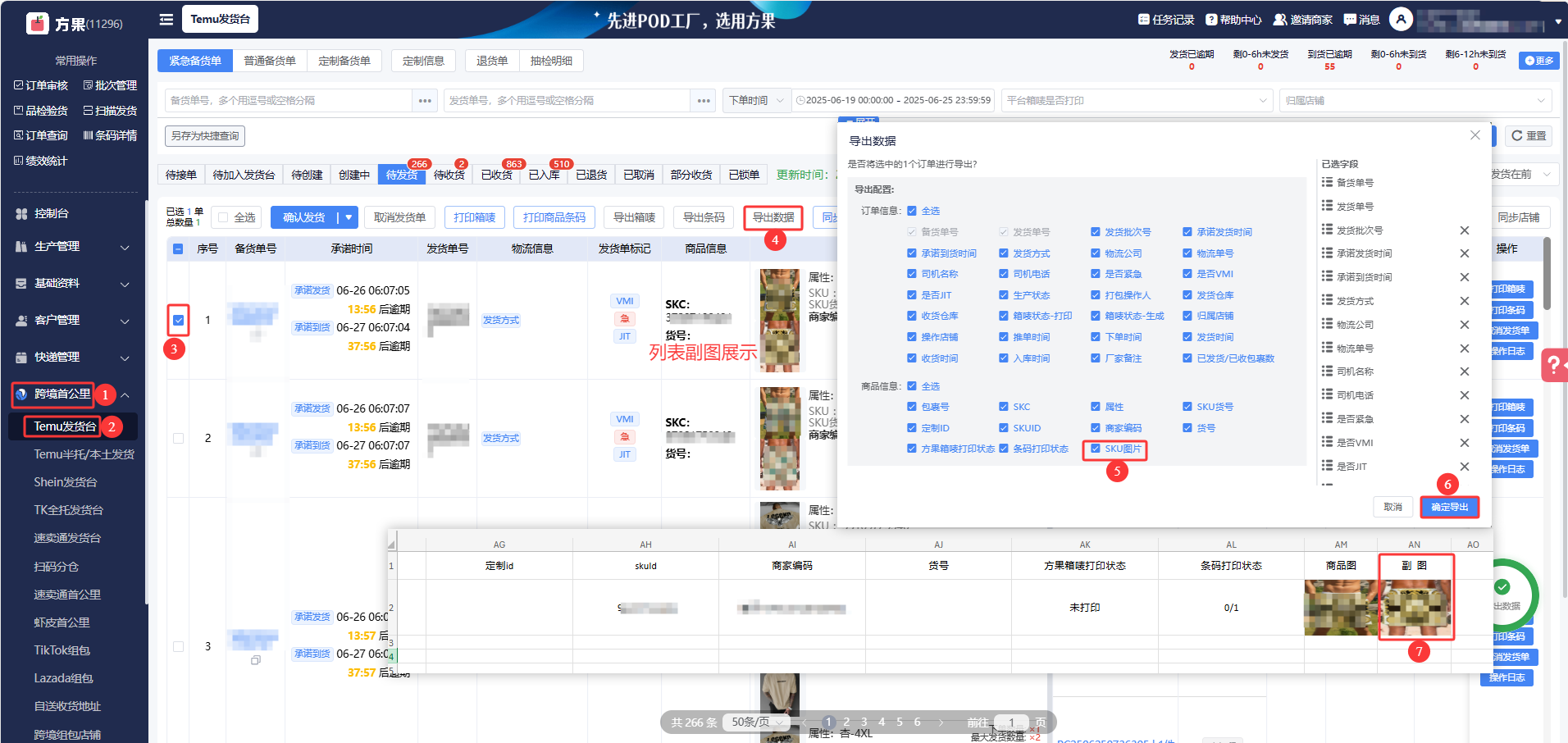
Task: Click the red question mark help widget
Action: pos(1553,365)
